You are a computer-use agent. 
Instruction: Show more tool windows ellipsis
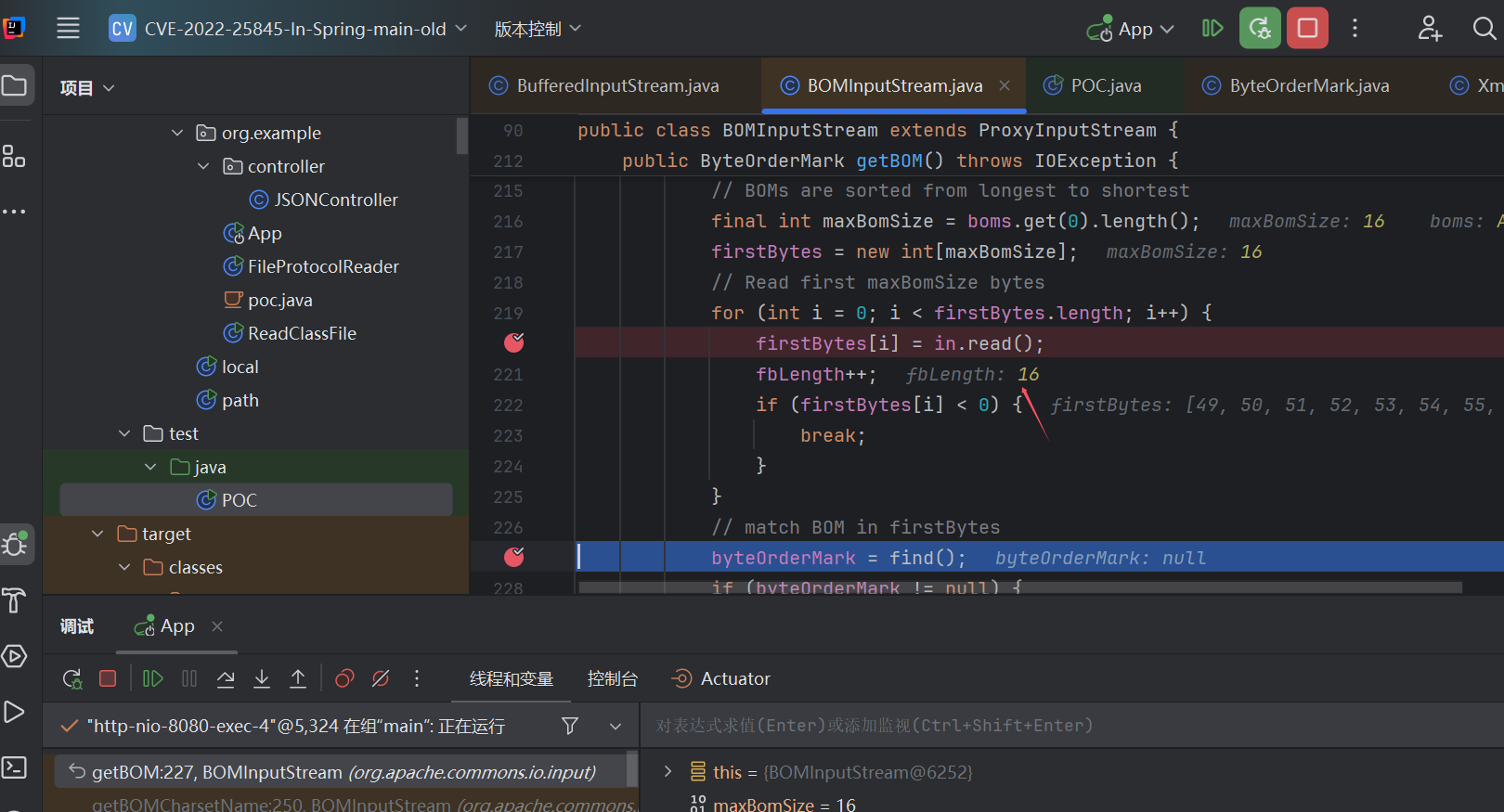coord(14,212)
